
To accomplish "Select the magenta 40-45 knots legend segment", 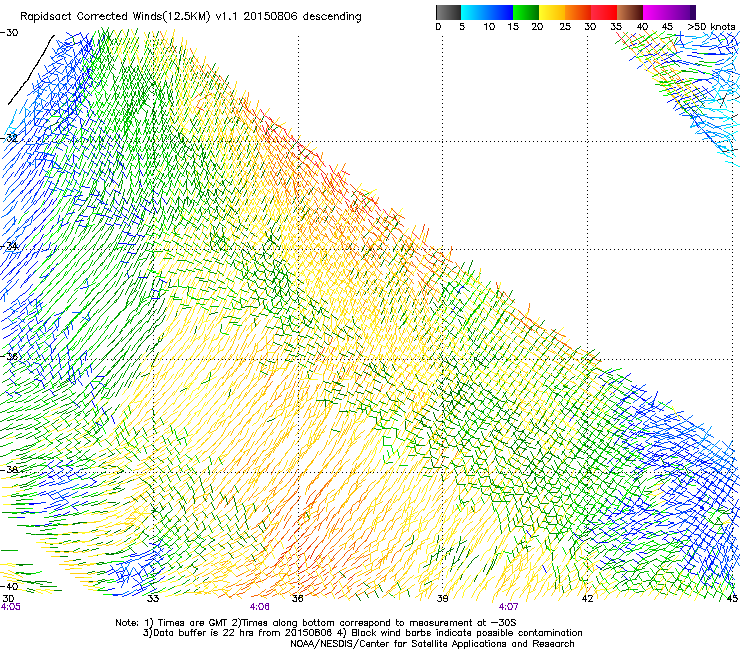I will 656,12.
